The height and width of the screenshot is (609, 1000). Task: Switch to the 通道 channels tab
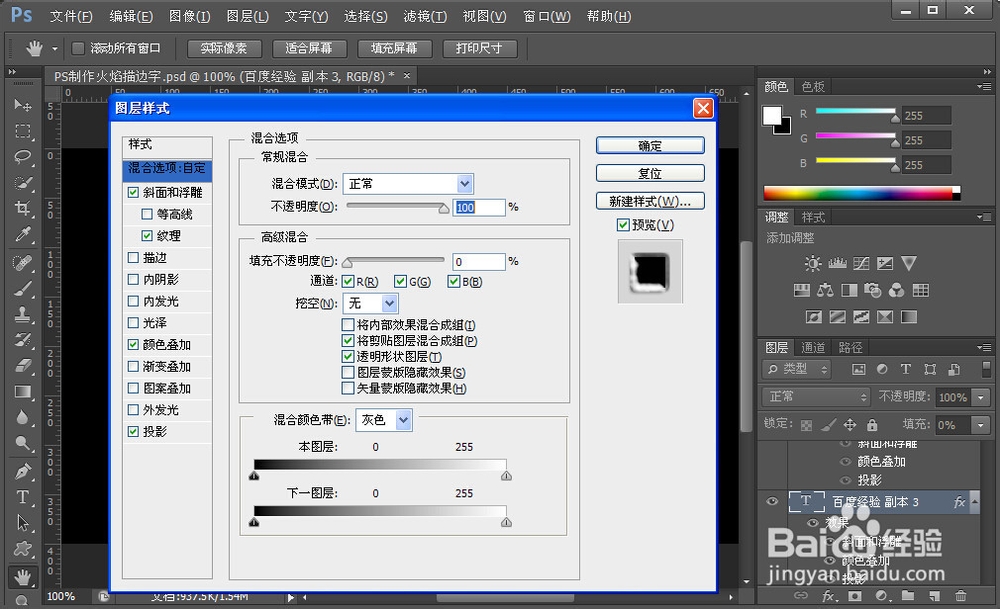pyautogui.click(x=813, y=348)
